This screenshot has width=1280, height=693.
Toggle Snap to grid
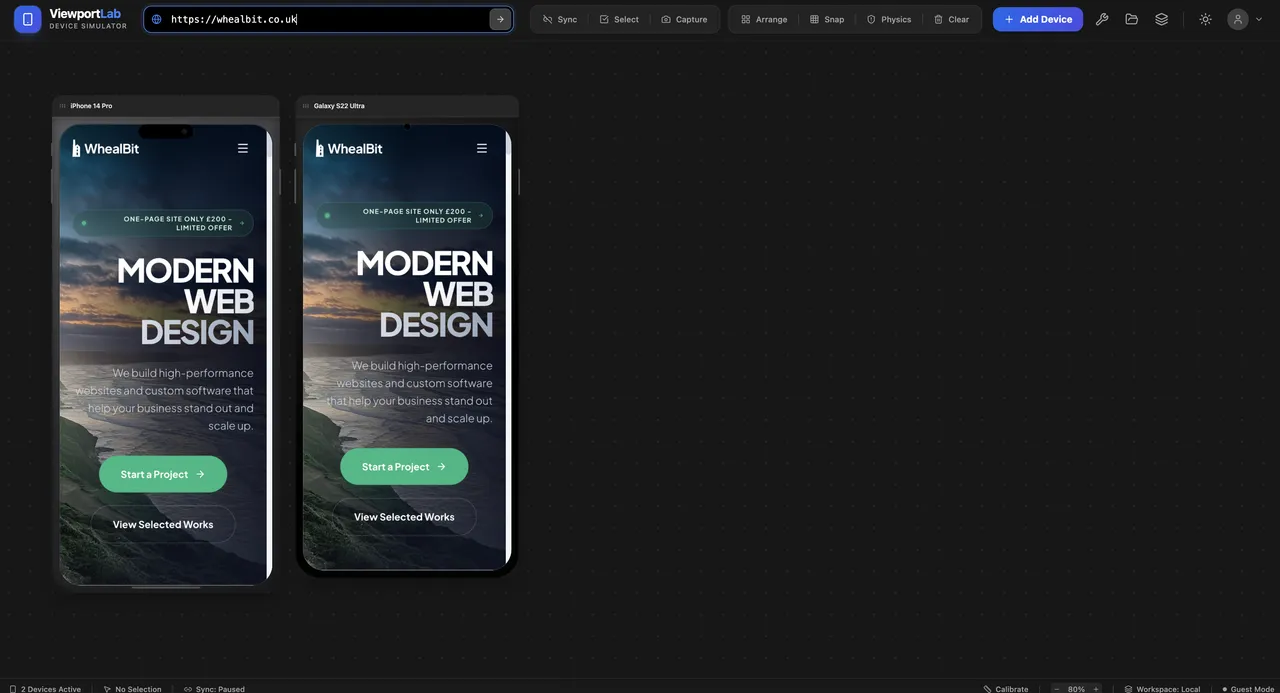click(x=827, y=19)
